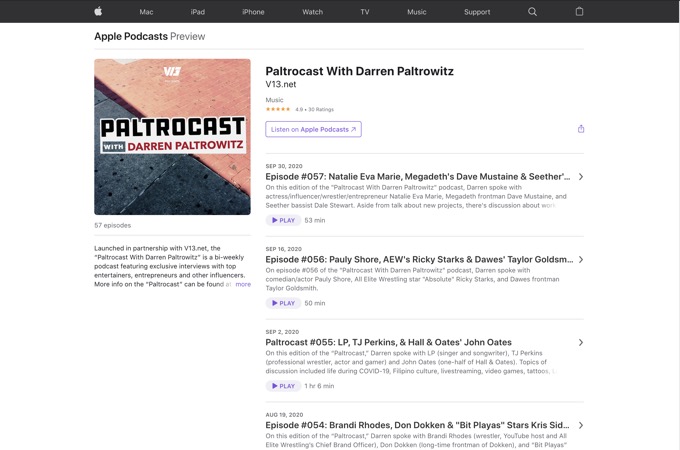This screenshot has height=450, width=680.
Task: Expand chevron for Episode #056
Action: [x=581, y=259]
